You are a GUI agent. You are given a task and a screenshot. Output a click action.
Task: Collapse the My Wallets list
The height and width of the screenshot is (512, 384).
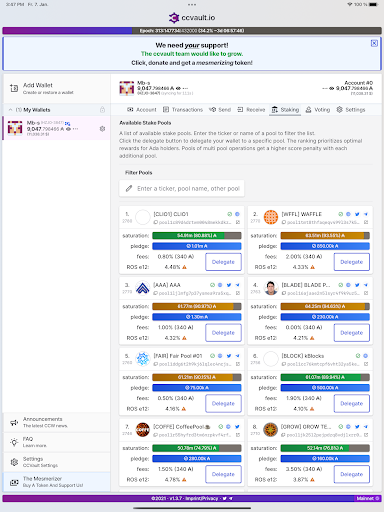10,110
